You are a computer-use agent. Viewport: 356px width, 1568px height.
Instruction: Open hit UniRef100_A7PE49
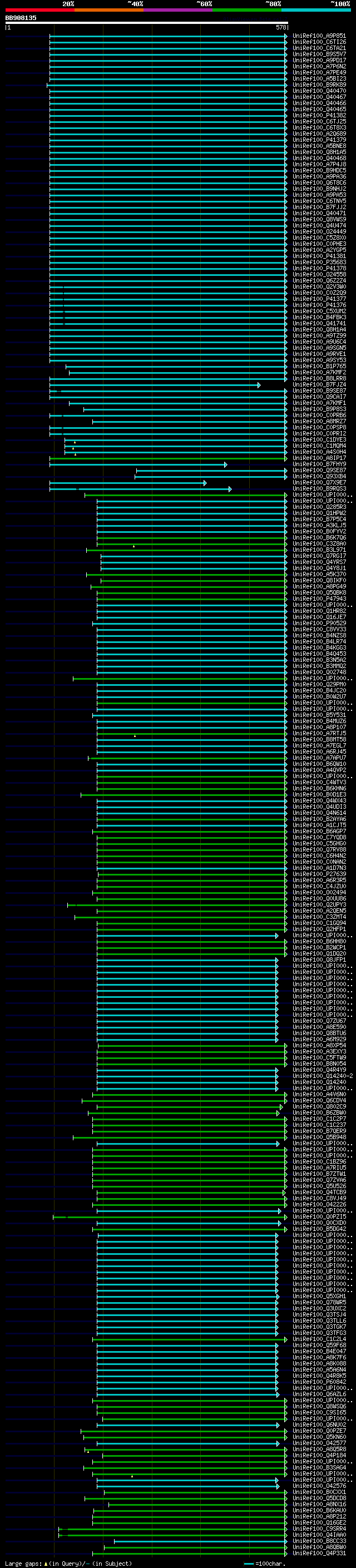tap(319, 72)
